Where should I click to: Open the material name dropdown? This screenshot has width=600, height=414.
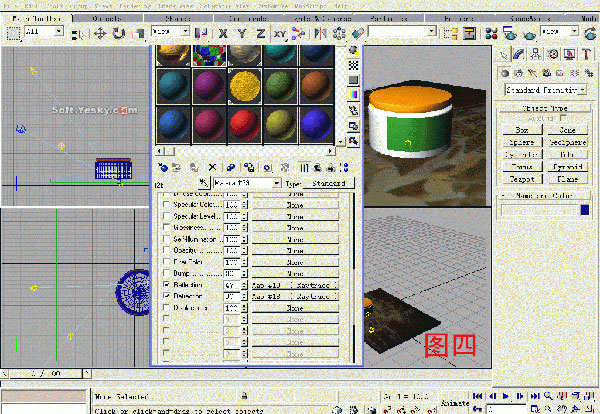click(x=277, y=183)
